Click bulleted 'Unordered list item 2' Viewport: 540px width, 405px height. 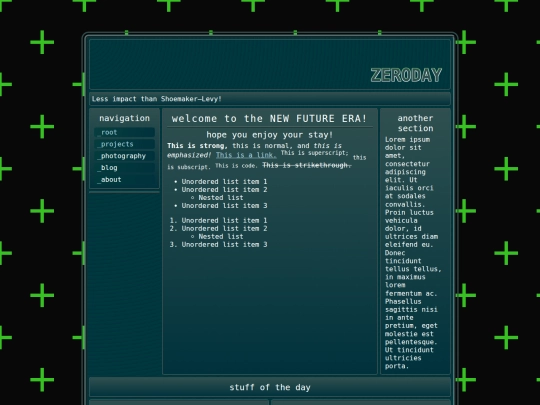click(224, 189)
